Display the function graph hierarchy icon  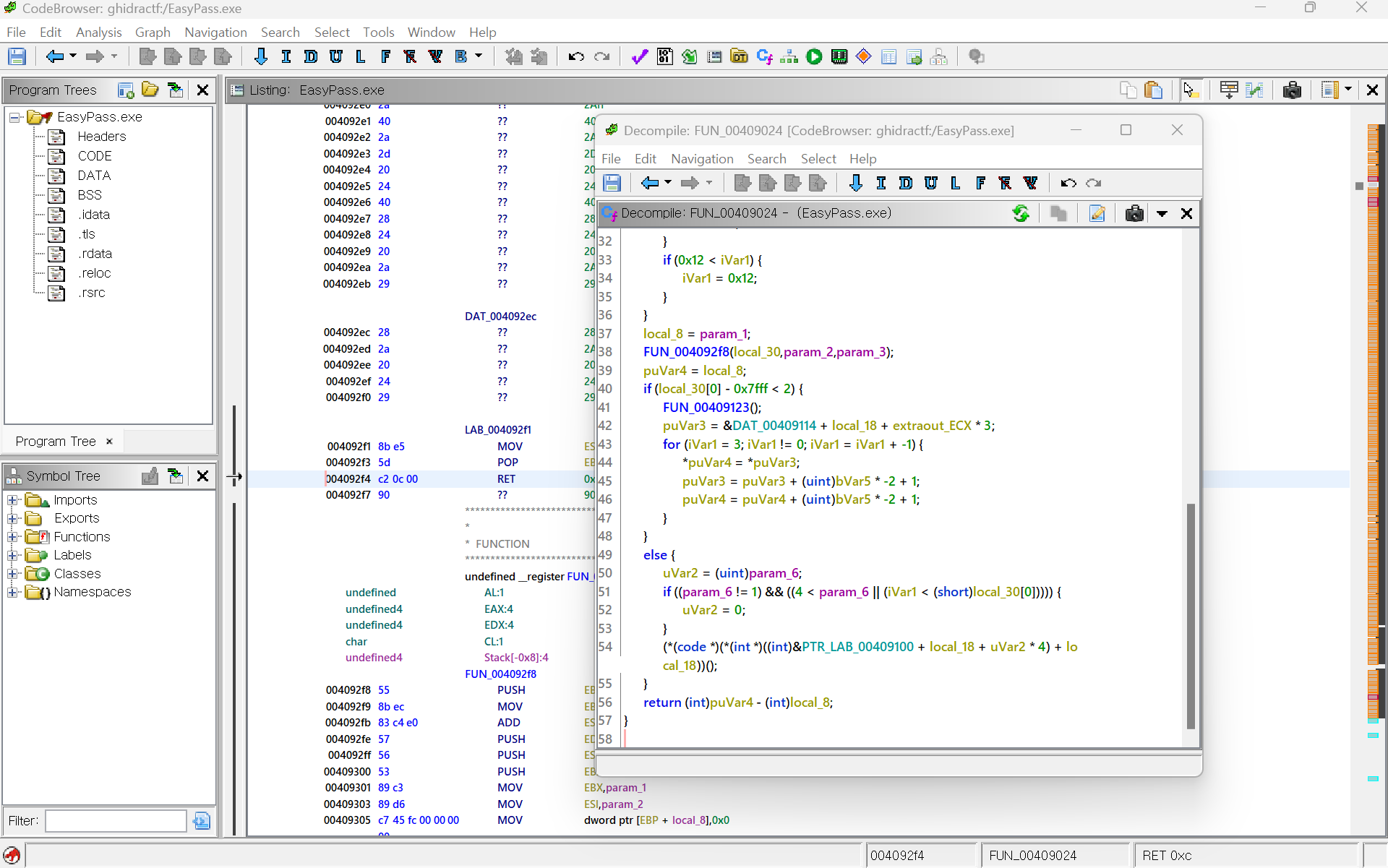(x=789, y=56)
